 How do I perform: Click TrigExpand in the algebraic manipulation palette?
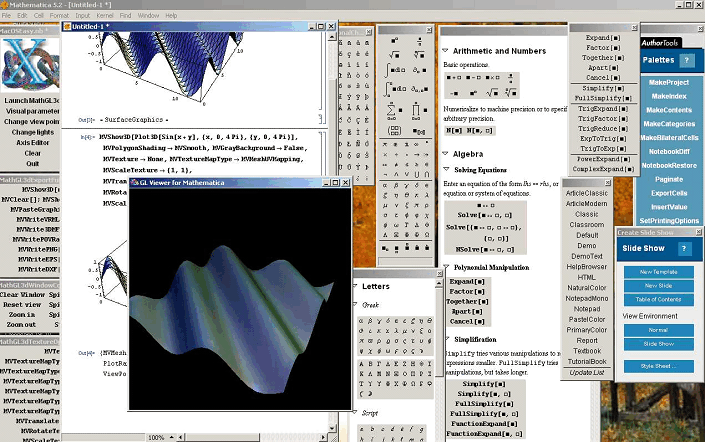click(602, 109)
